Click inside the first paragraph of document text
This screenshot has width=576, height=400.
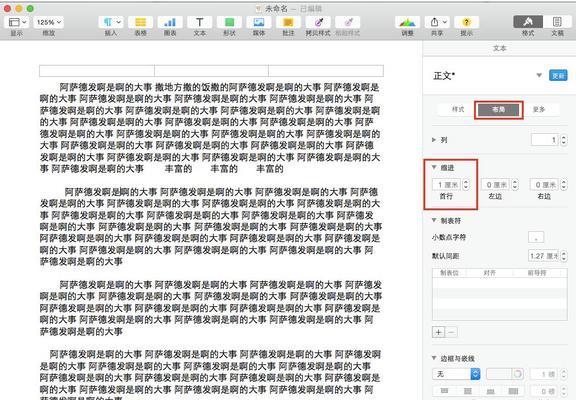(210, 128)
